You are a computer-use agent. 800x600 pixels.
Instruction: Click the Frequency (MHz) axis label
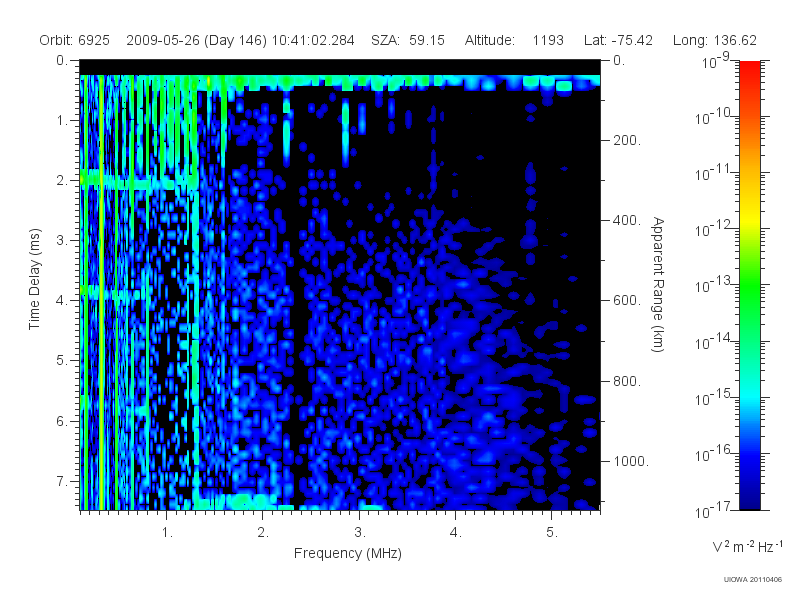[347, 553]
